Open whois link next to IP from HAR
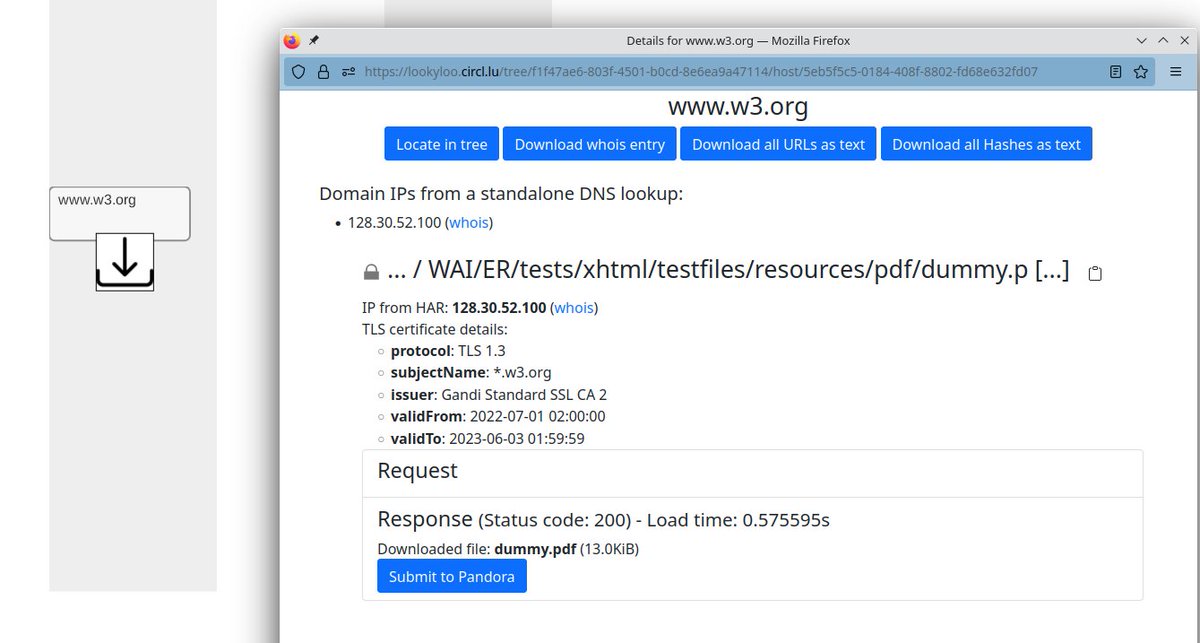1200x643 pixels. 574,307
